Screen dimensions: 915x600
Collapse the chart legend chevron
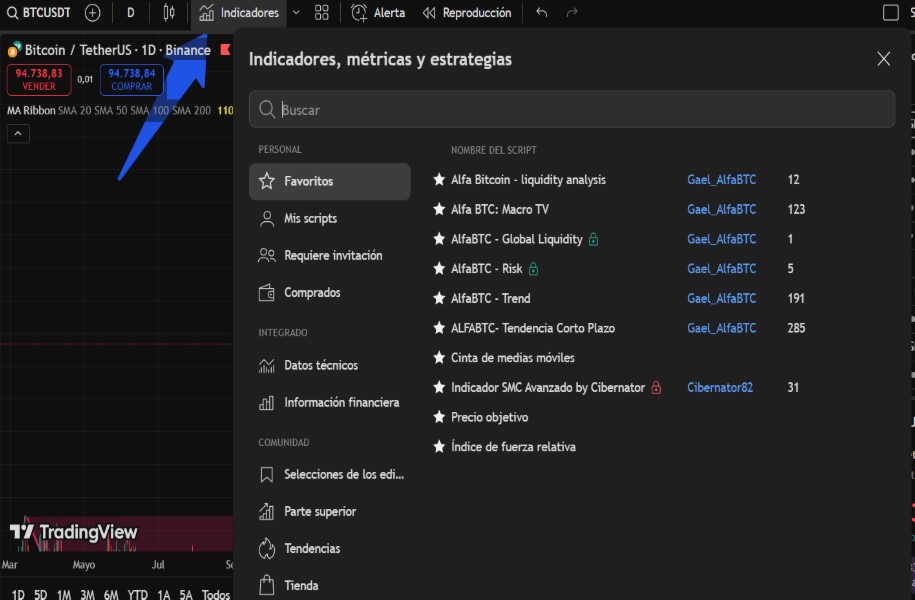pyautogui.click(x=18, y=134)
